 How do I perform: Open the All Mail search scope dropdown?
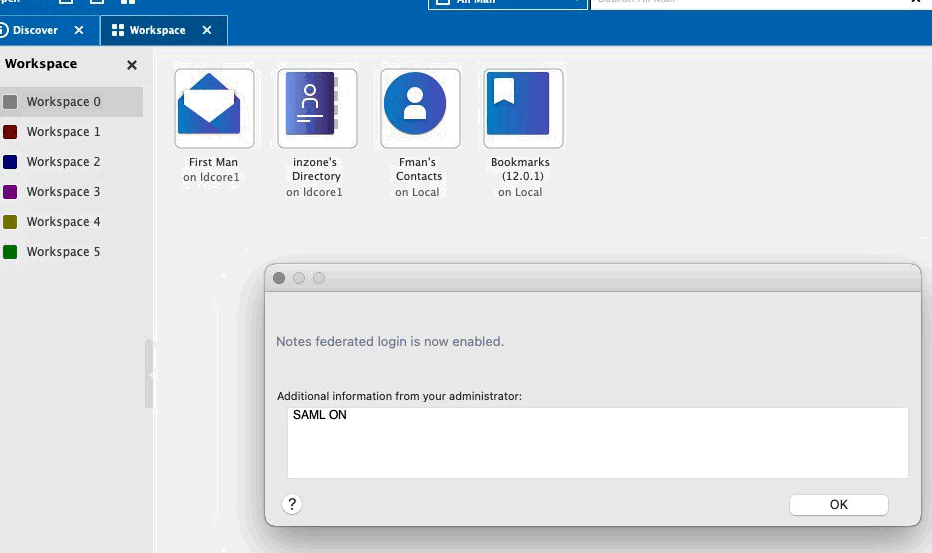pyautogui.click(x=507, y=3)
